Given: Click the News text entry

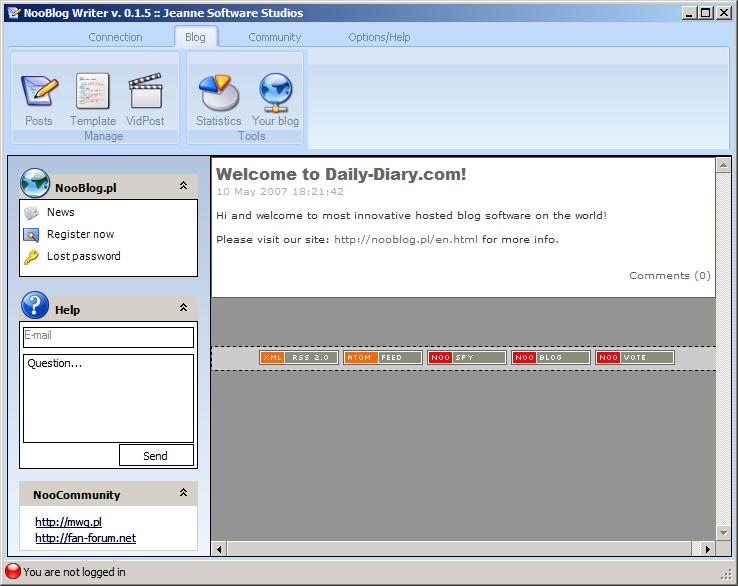Looking at the screenshot, I should [61, 212].
